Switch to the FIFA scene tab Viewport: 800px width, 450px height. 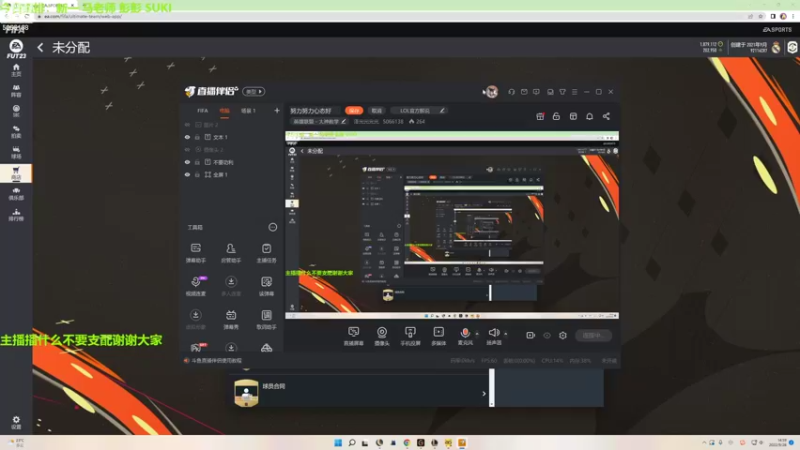click(x=203, y=111)
